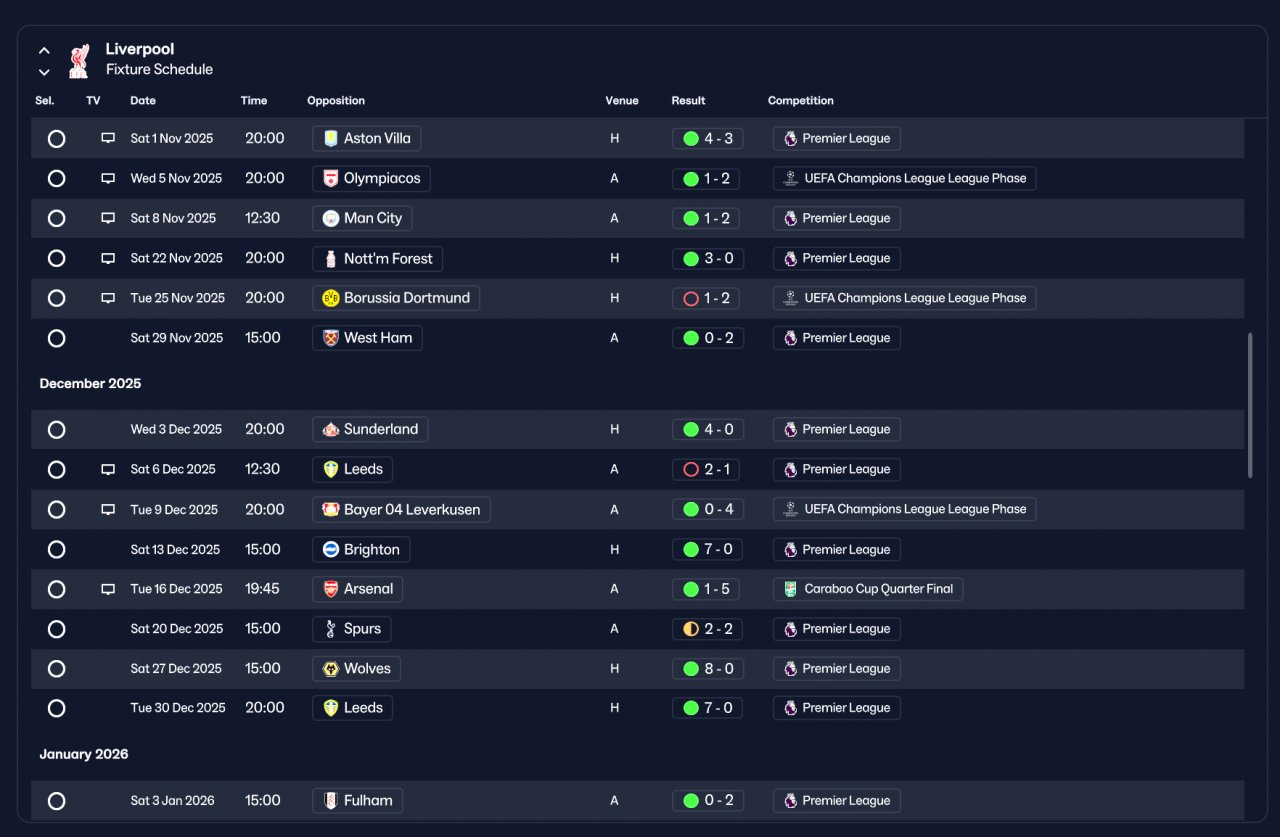Click the vertical scrollbar thumb
This screenshot has height=837, width=1280.
coord(1250,406)
